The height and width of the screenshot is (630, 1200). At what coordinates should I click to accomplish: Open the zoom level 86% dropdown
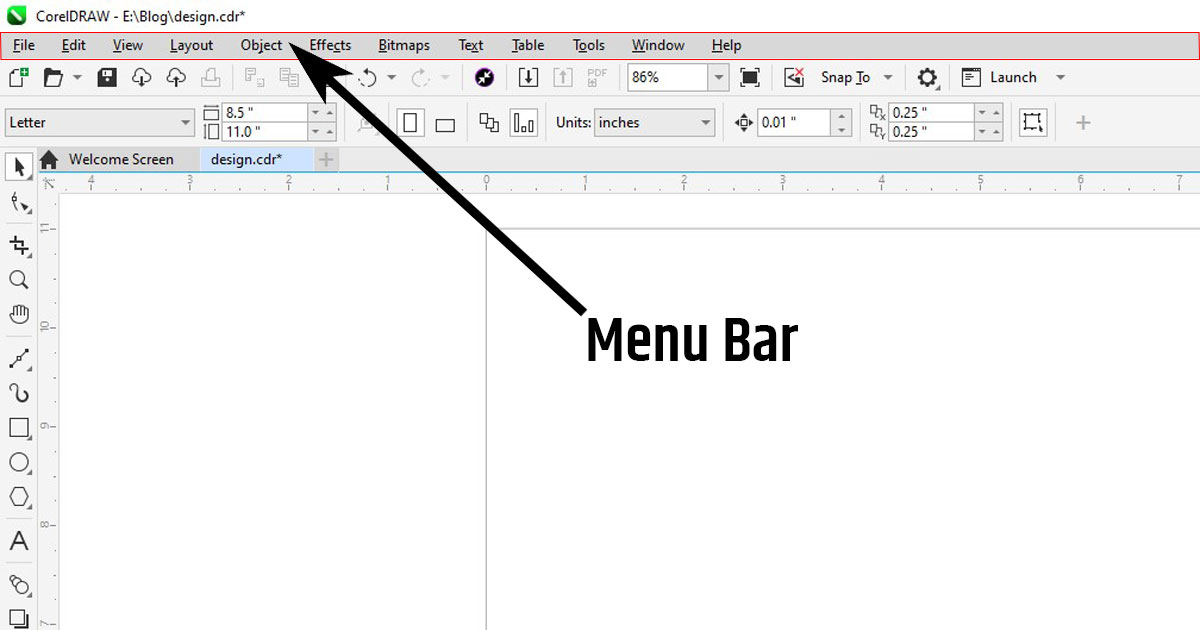(x=718, y=77)
